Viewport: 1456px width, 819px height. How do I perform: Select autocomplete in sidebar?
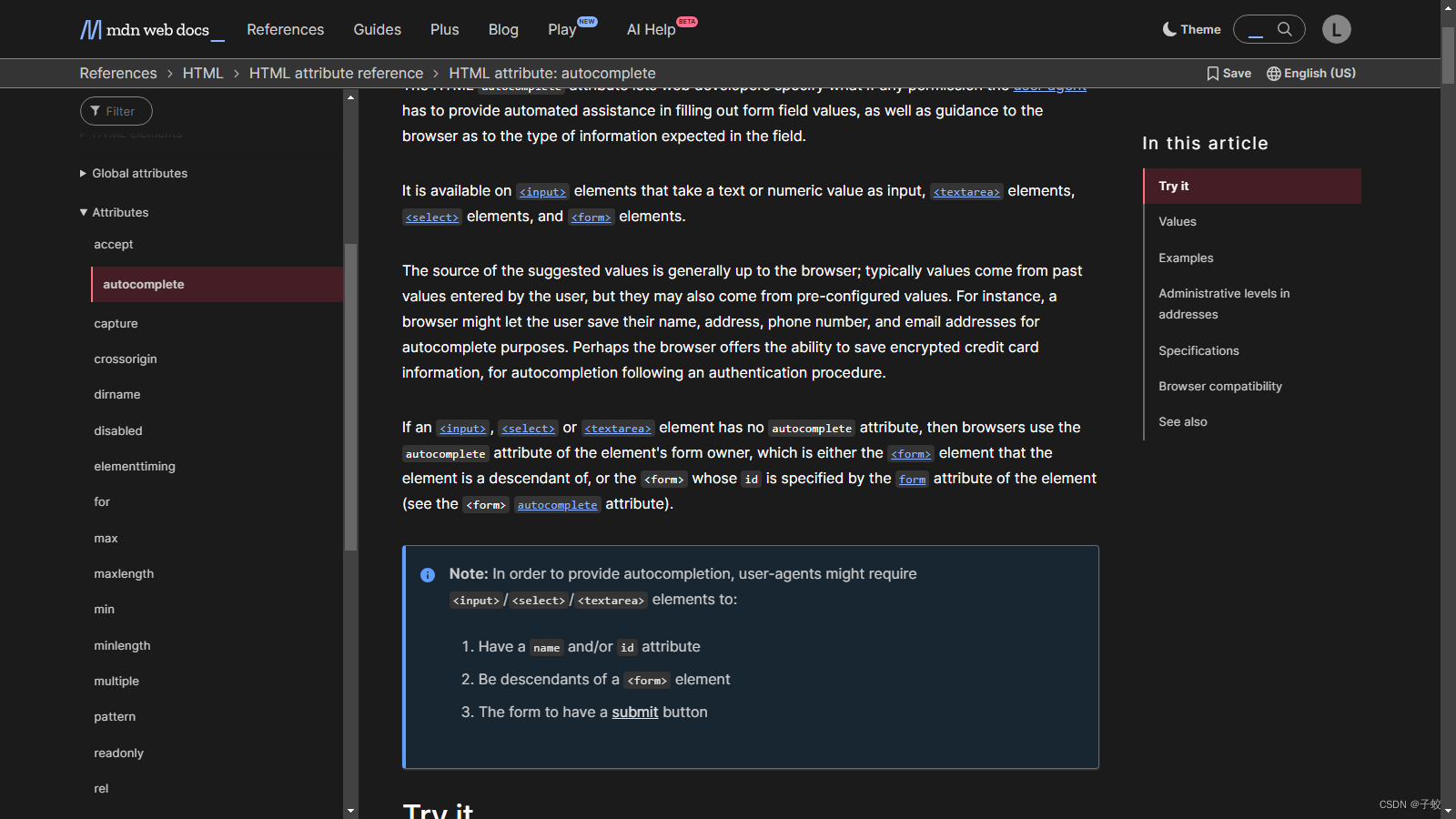click(x=217, y=284)
